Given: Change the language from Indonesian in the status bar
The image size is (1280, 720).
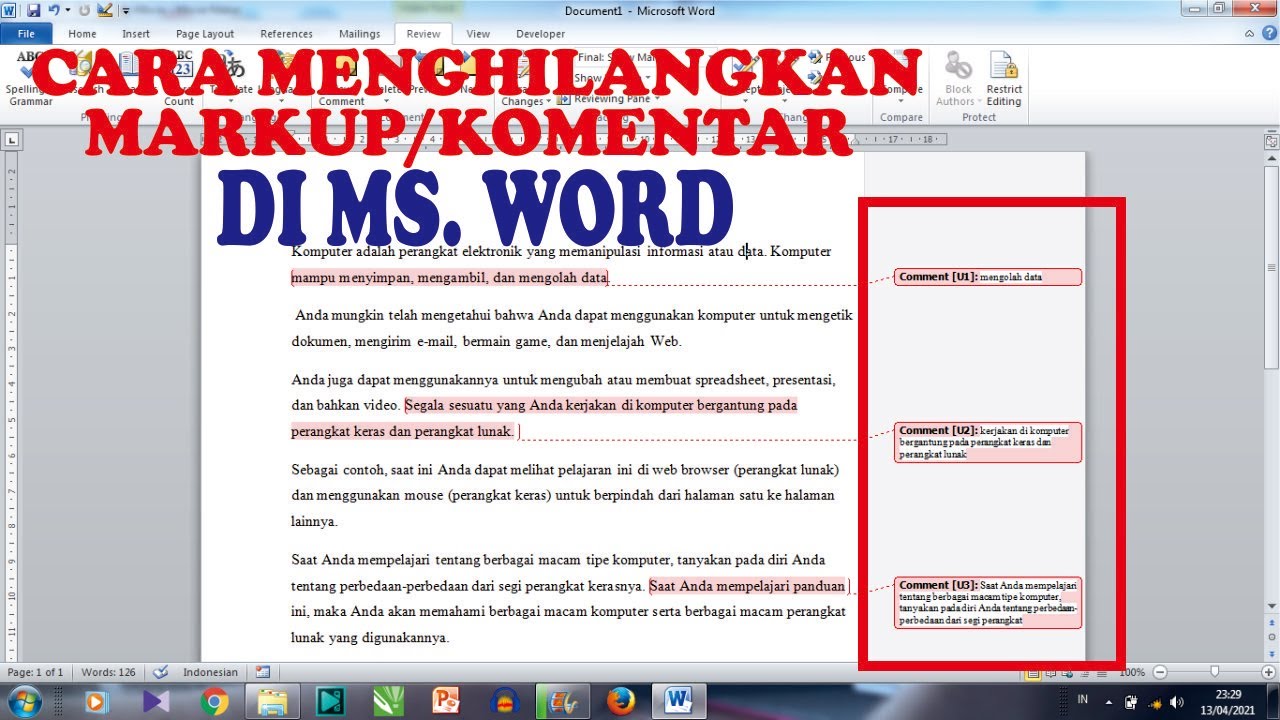Looking at the screenshot, I should click(x=211, y=673).
